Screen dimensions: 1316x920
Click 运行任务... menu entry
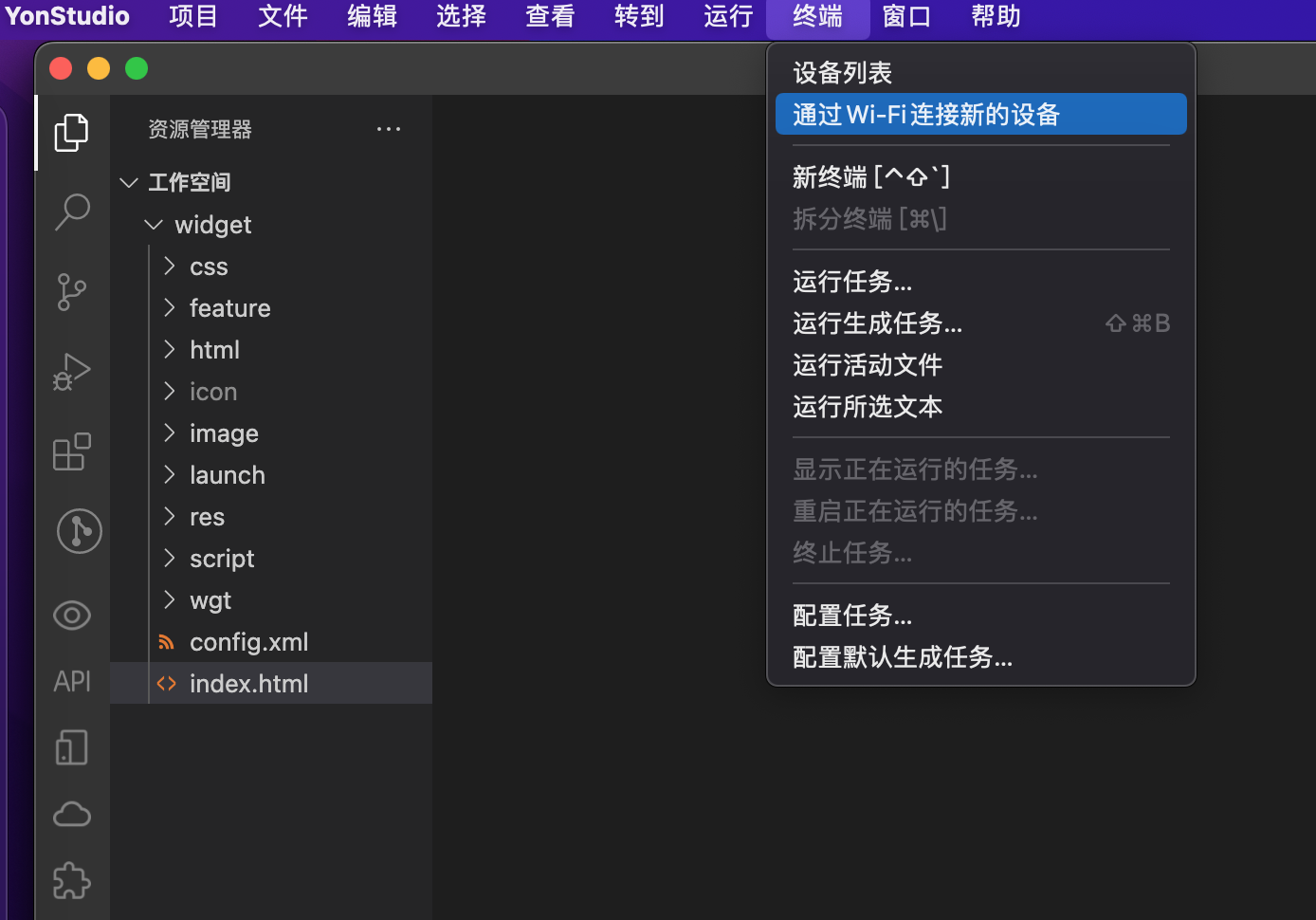[851, 282]
